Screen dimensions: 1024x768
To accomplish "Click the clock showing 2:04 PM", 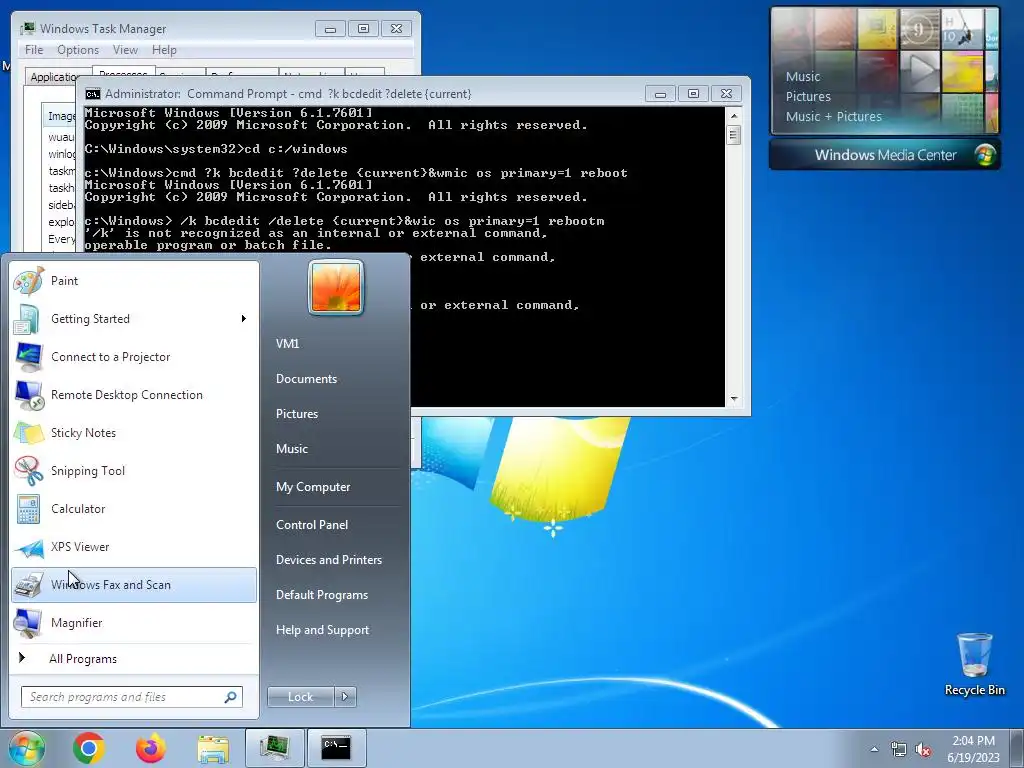I will click(973, 741).
